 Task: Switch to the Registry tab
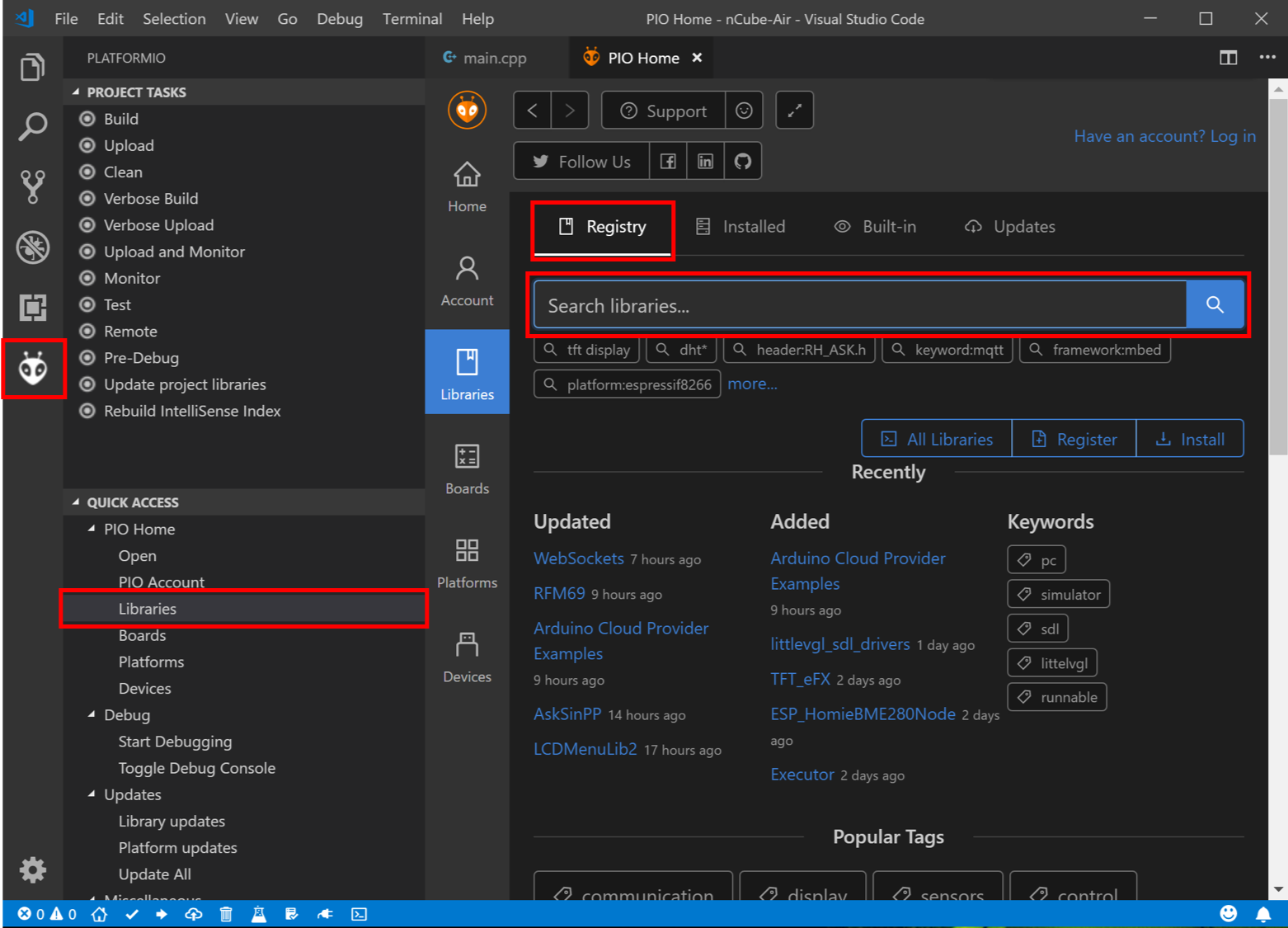tap(603, 227)
